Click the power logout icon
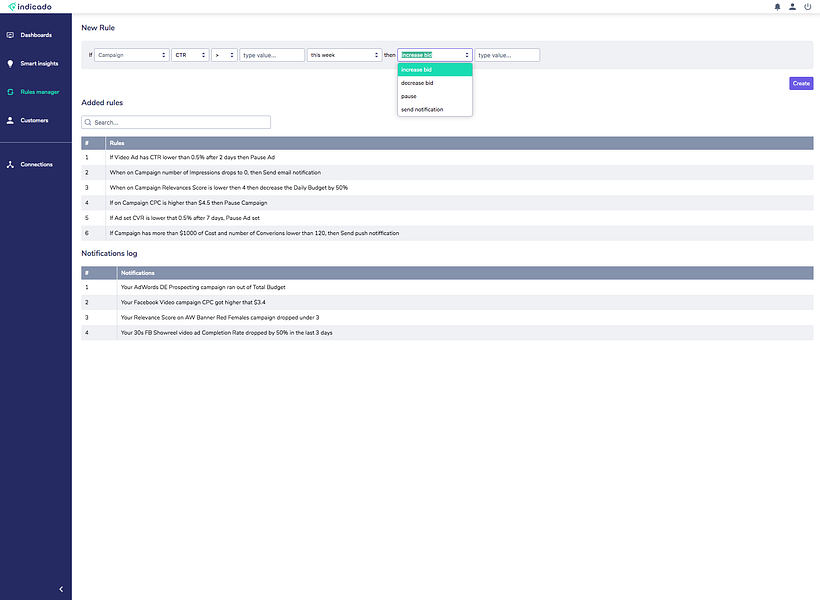 (x=807, y=7)
